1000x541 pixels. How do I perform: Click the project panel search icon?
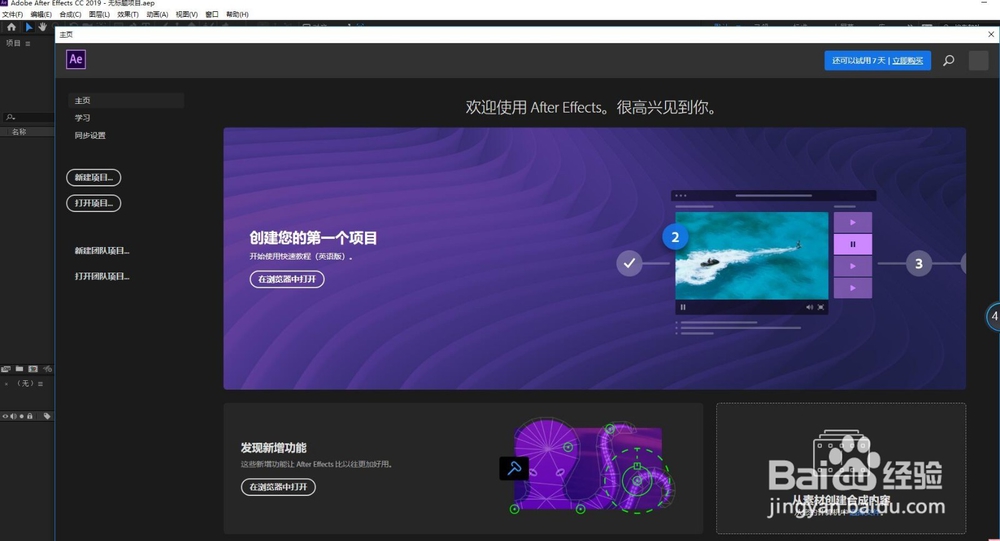tap(10, 117)
